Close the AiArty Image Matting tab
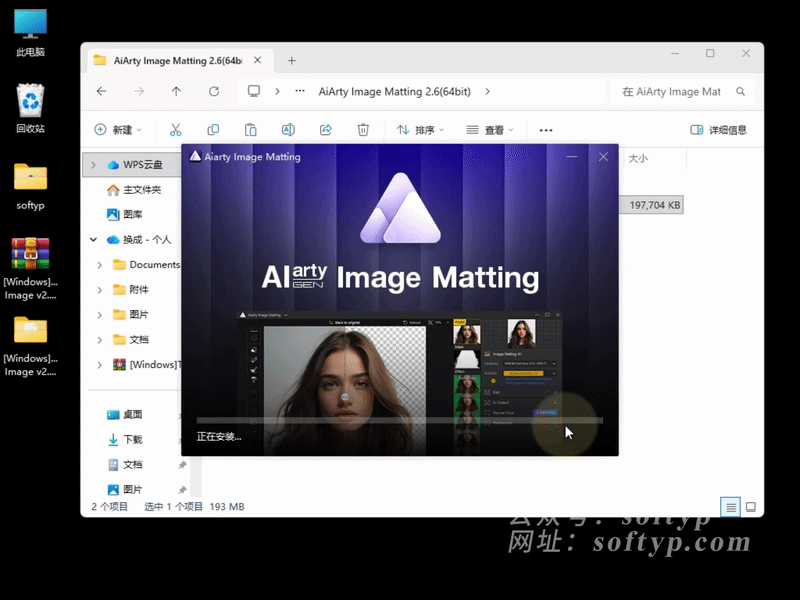 click(x=258, y=60)
